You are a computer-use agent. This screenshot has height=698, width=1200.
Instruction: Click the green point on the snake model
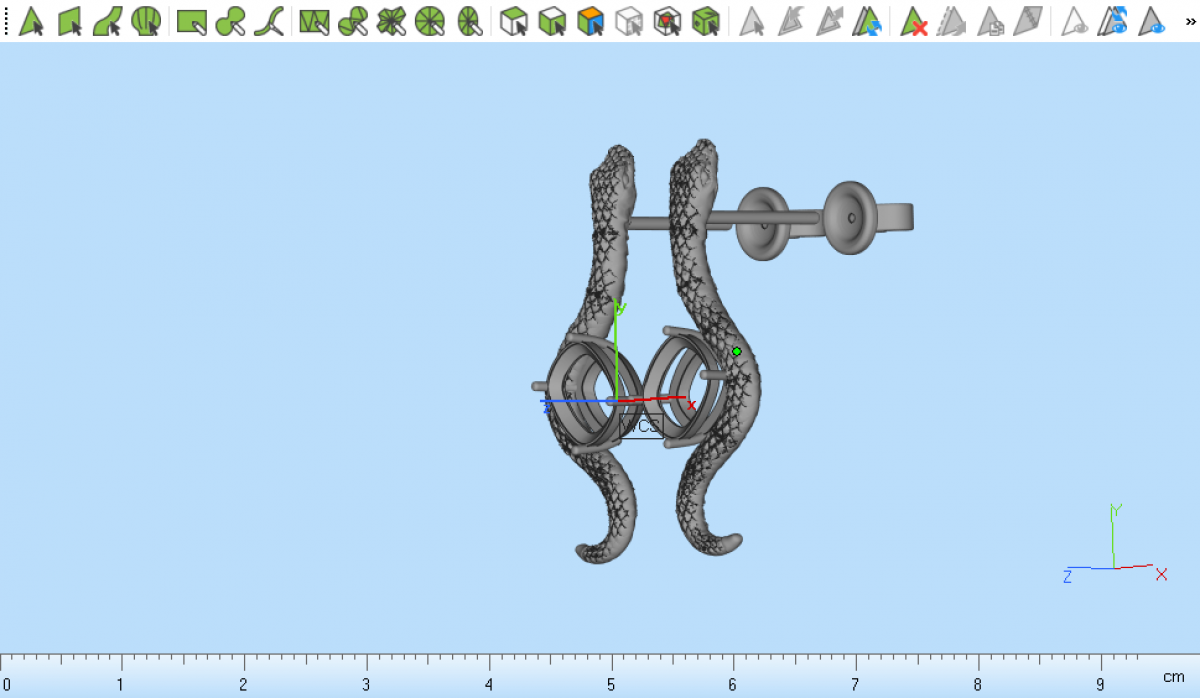point(736,352)
